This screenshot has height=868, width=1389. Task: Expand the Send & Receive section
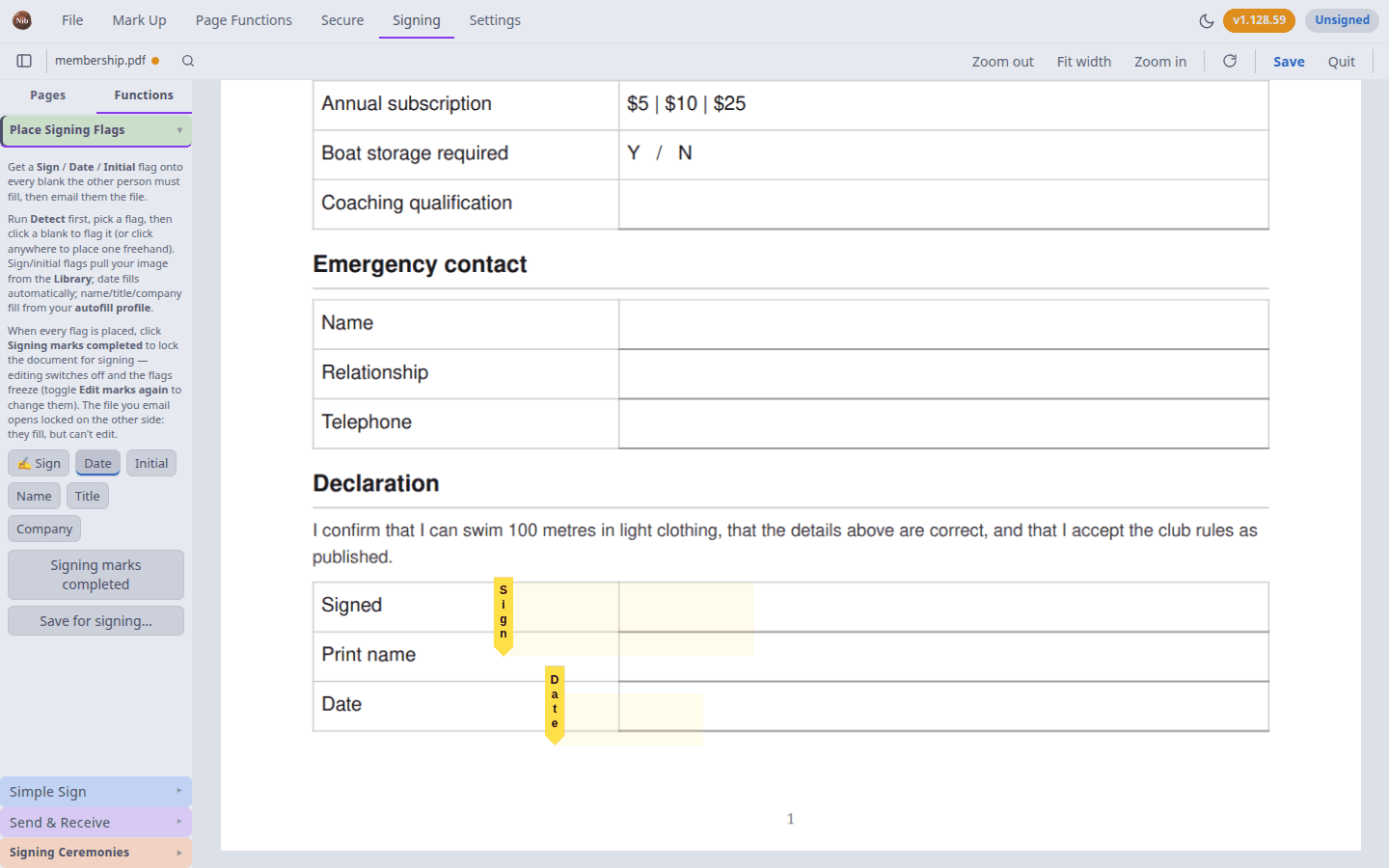point(95,823)
